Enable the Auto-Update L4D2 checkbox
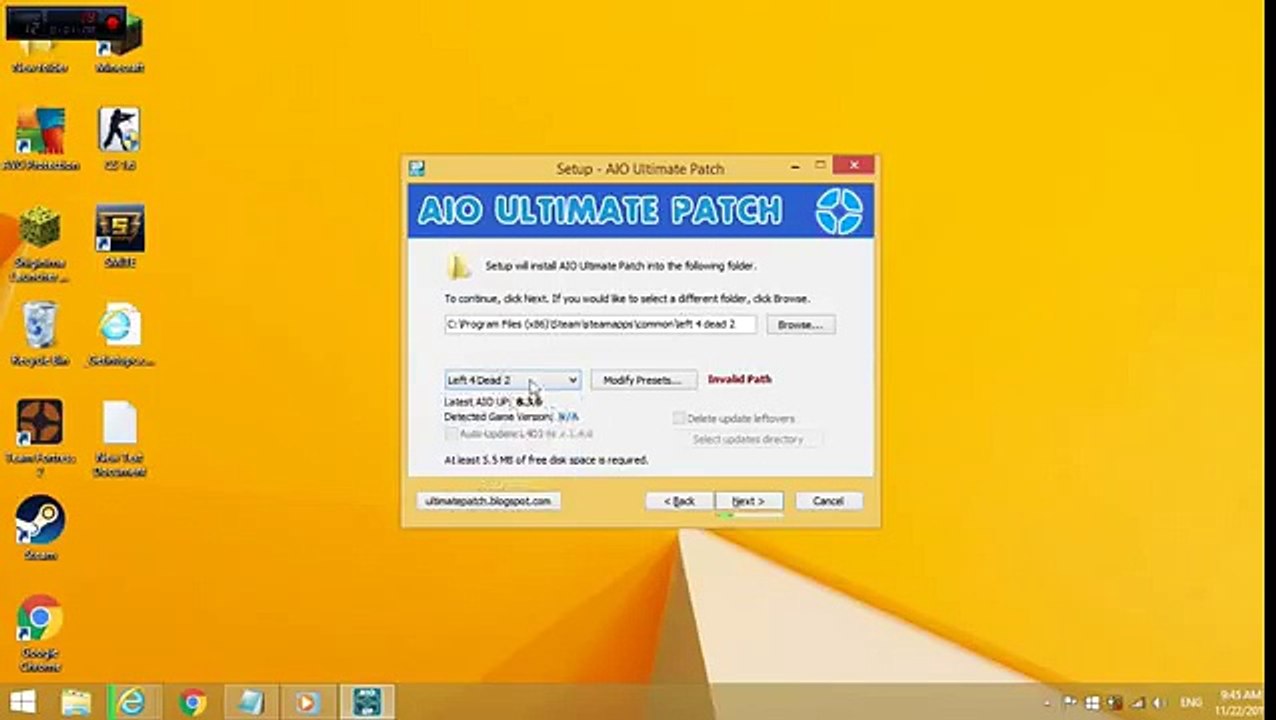This screenshot has width=1276, height=720. (x=451, y=434)
